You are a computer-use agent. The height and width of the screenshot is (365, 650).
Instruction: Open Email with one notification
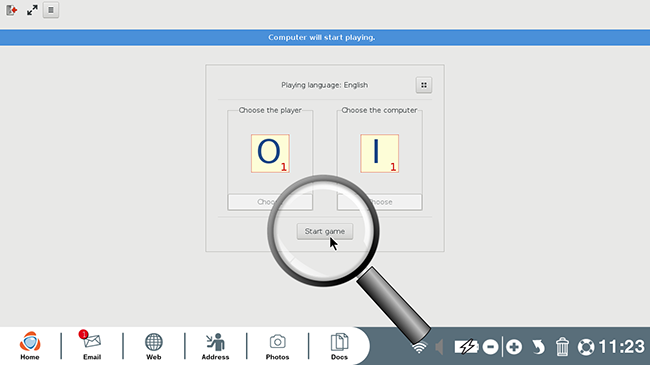92,346
